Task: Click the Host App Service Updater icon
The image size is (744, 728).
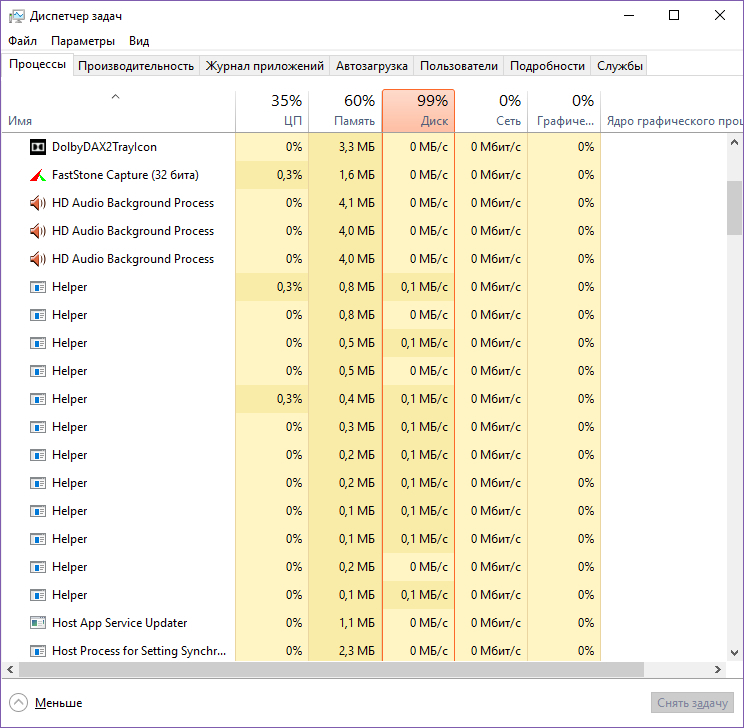Action: tap(38, 623)
